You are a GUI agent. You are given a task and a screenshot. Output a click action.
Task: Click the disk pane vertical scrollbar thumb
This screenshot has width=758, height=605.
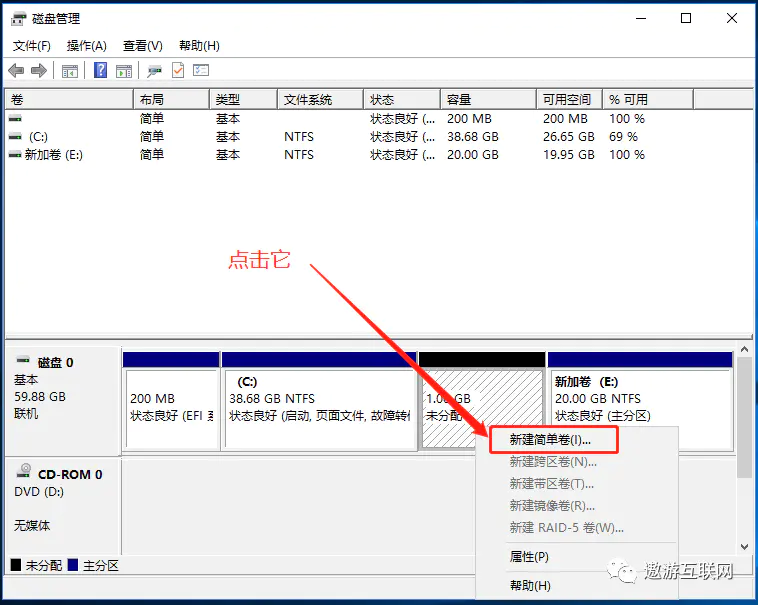pos(744,418)
